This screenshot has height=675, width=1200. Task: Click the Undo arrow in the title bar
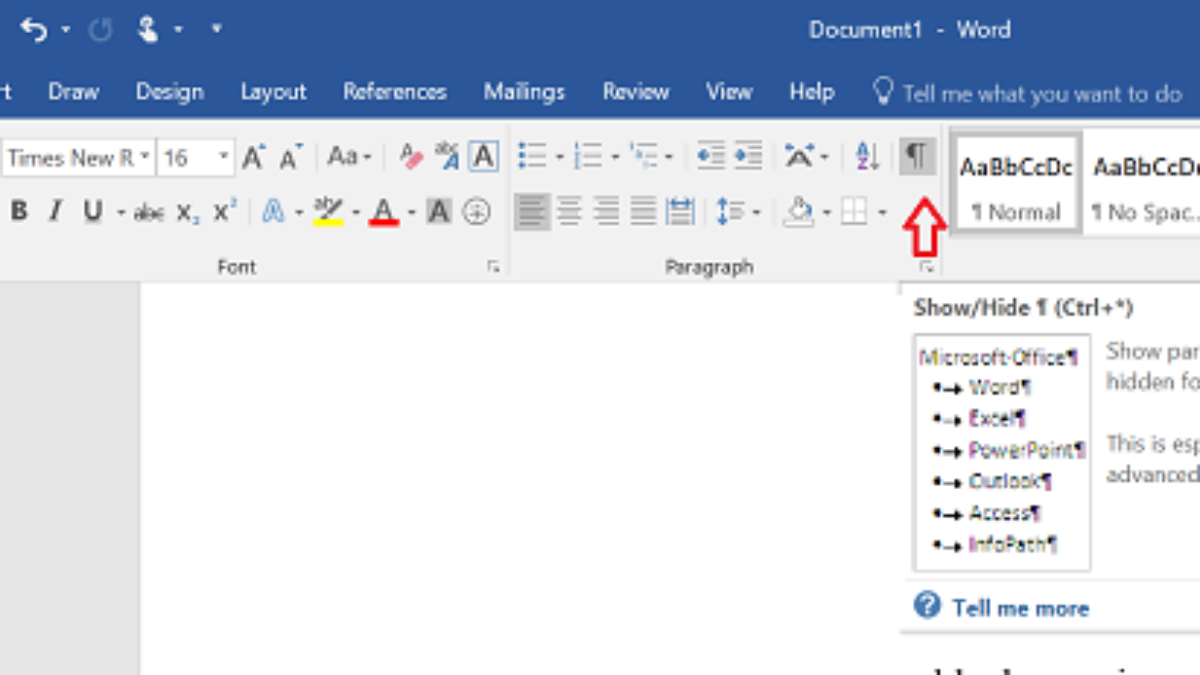34,30
